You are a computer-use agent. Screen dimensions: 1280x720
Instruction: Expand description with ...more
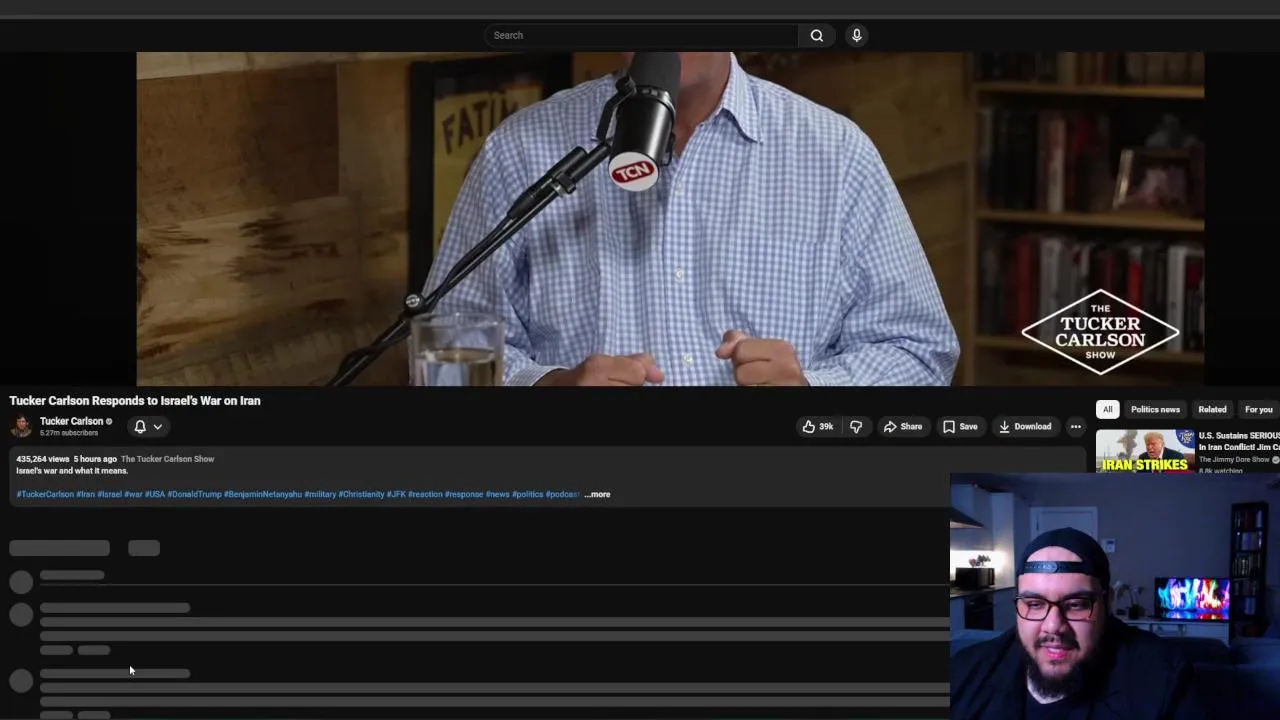(597, 494)
